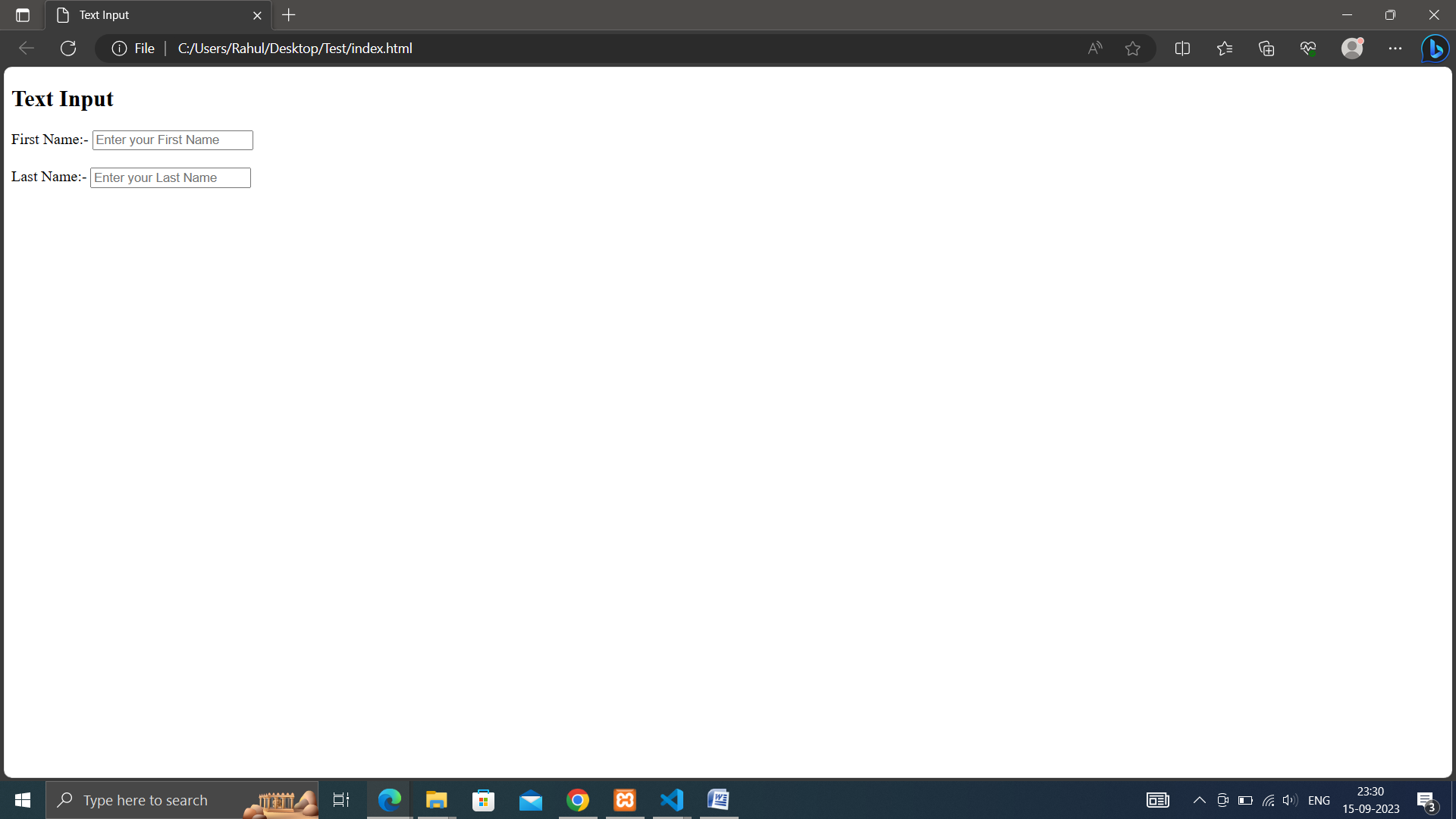Viewport: 1456px width, 819px height.
Task: Open Task View
Action: (341, 800)
